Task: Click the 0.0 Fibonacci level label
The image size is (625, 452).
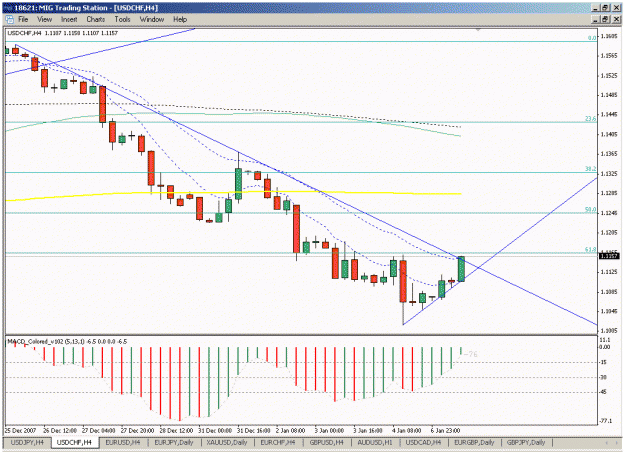Action: 592,38
